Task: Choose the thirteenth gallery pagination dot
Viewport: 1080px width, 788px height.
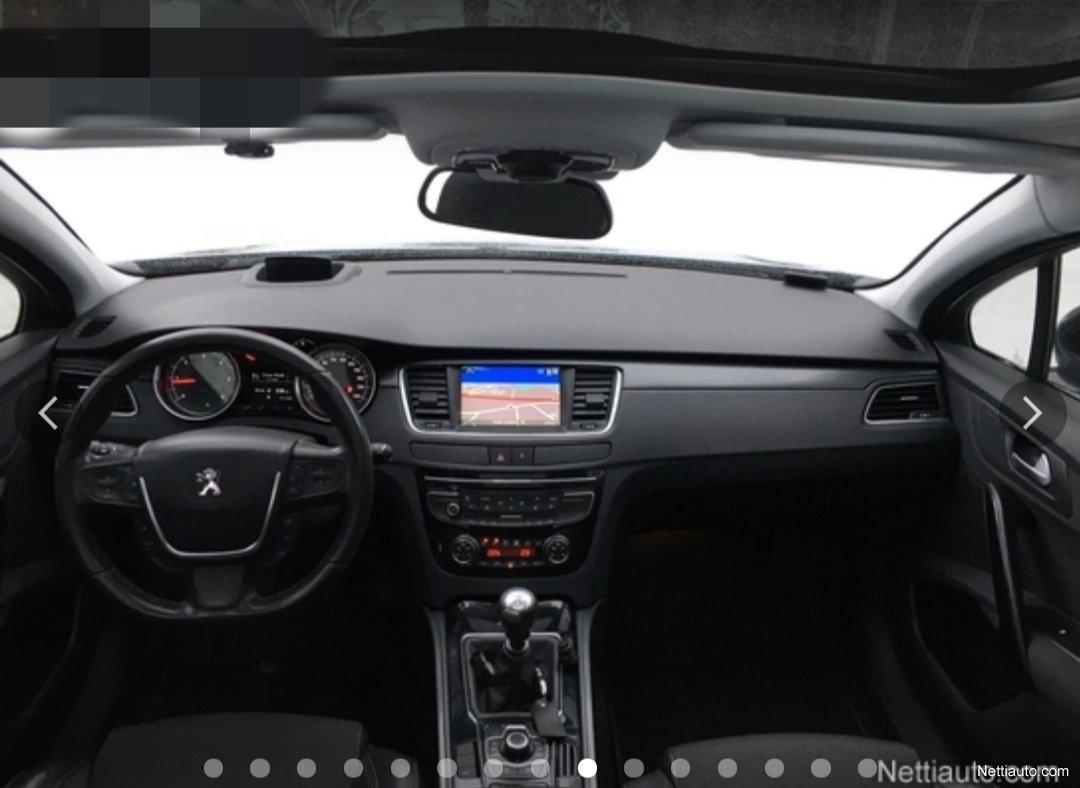Action: click(774, 768)
